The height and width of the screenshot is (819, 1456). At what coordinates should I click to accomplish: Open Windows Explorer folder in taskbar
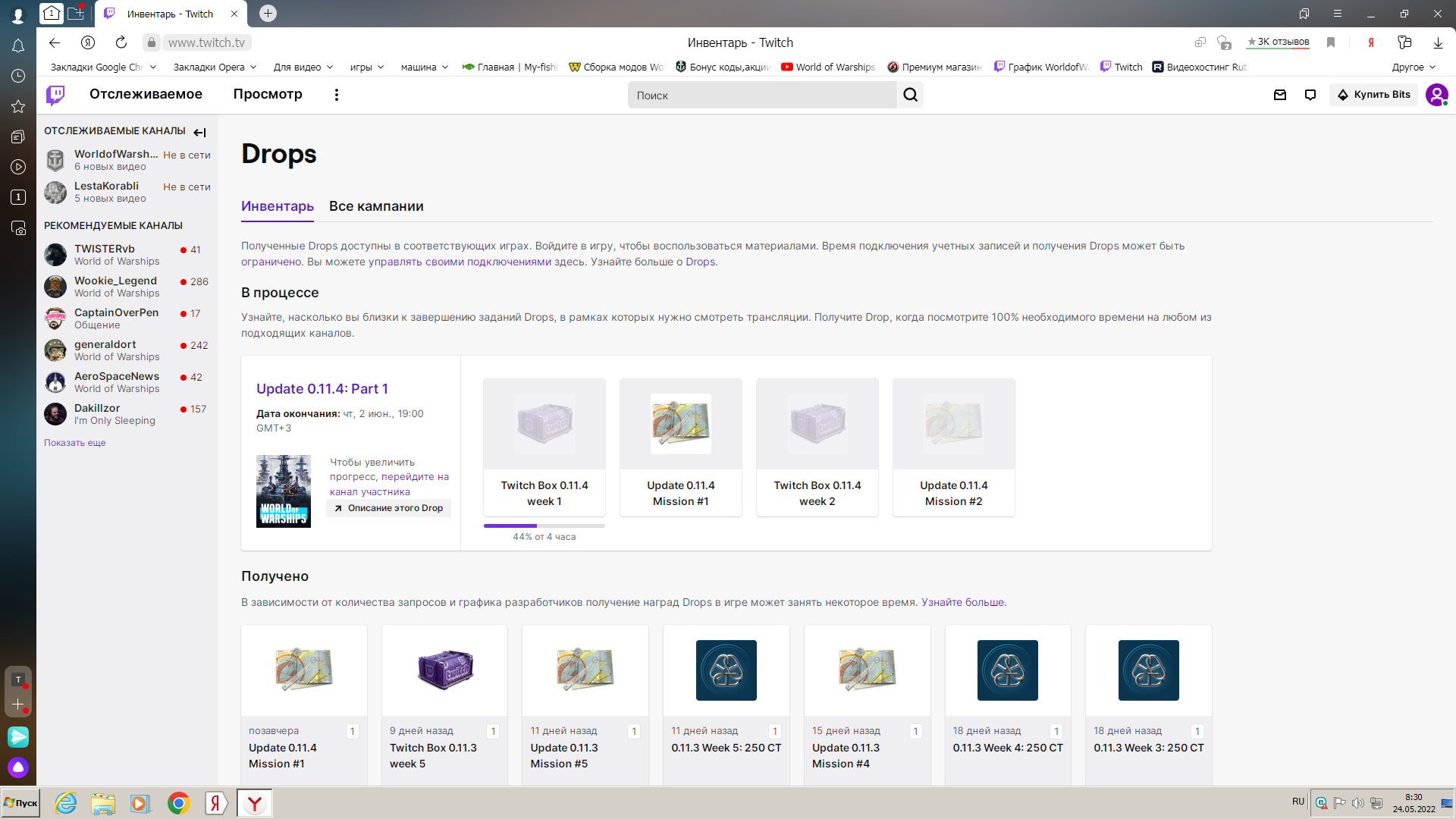tap(103, 803)
